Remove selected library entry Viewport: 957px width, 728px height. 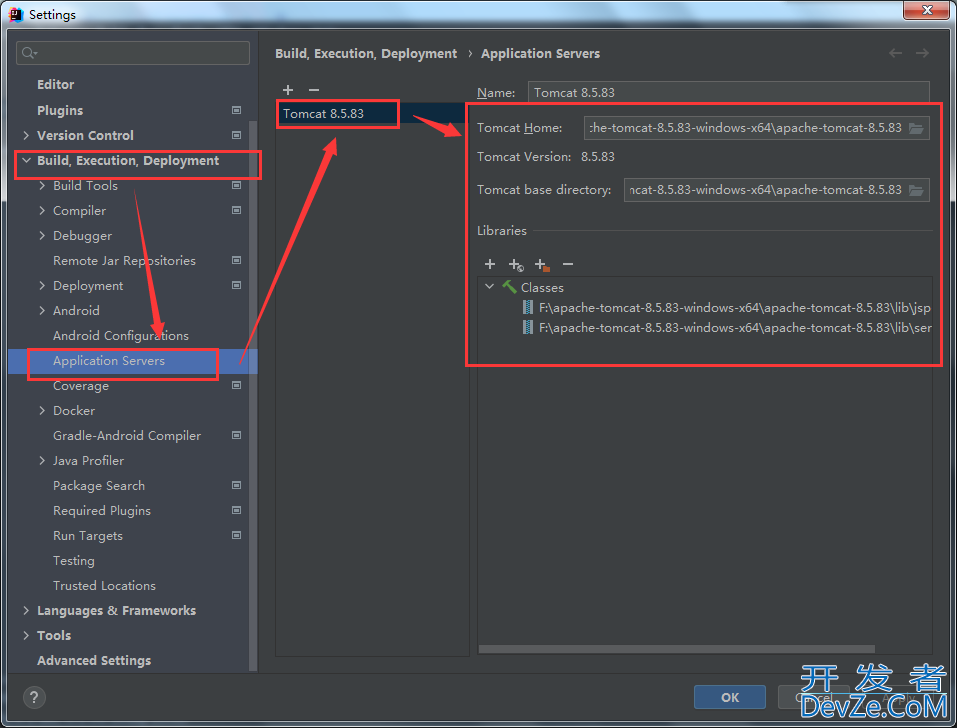click(x=568, y=264)
